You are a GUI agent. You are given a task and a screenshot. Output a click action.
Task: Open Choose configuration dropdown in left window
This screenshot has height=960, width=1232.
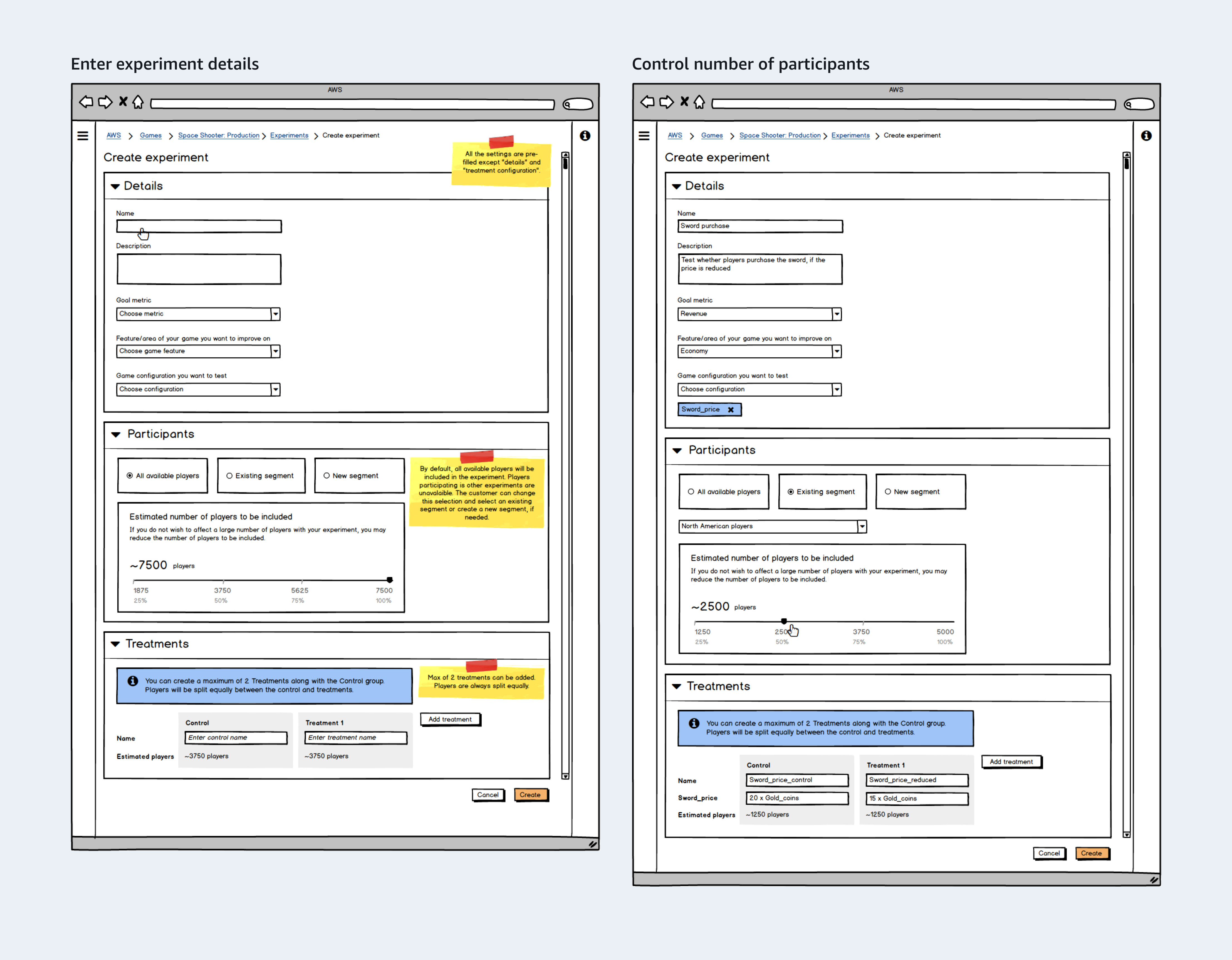(x=199, y=390)
